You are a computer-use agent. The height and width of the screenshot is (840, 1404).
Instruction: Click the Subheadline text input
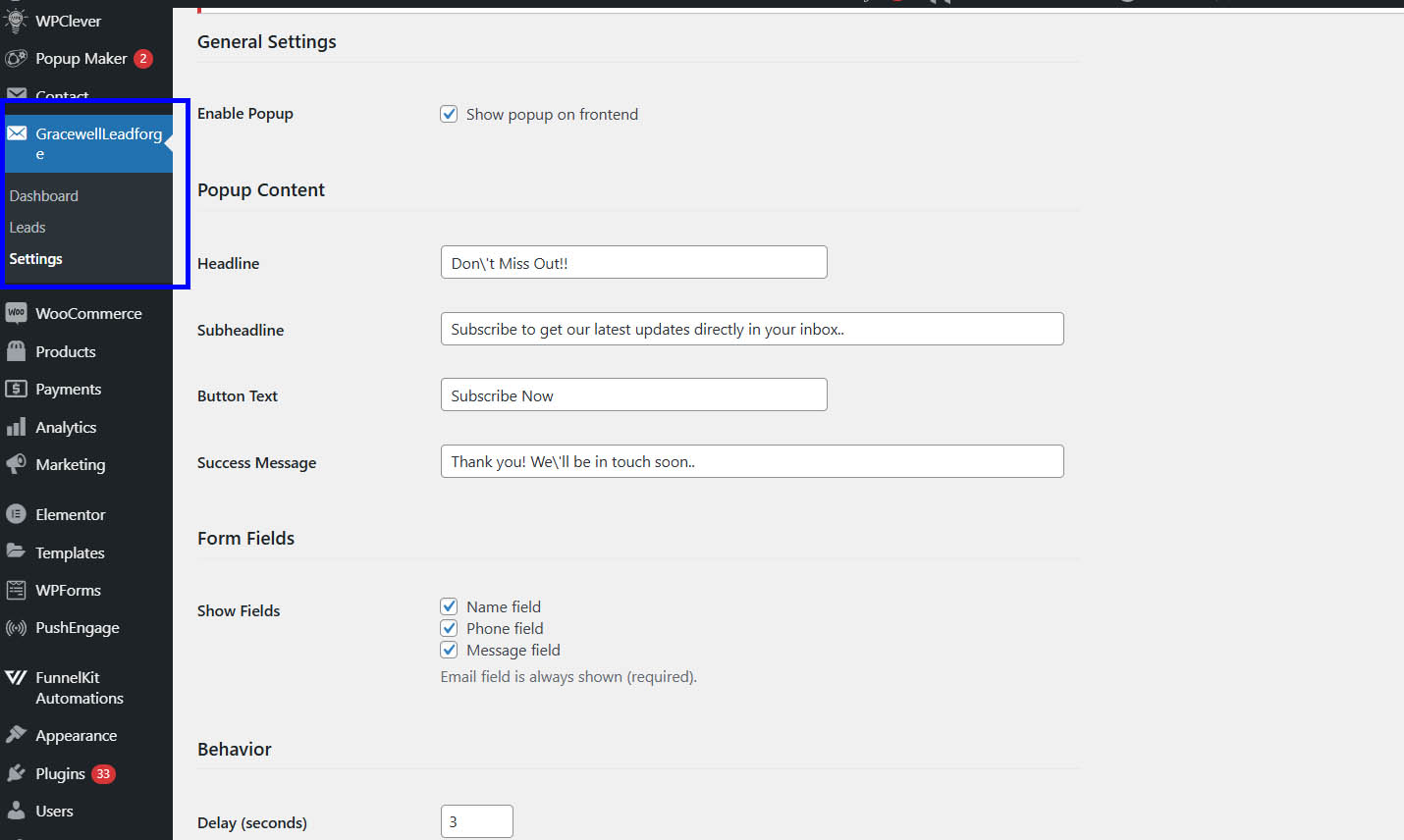(752, 329)
